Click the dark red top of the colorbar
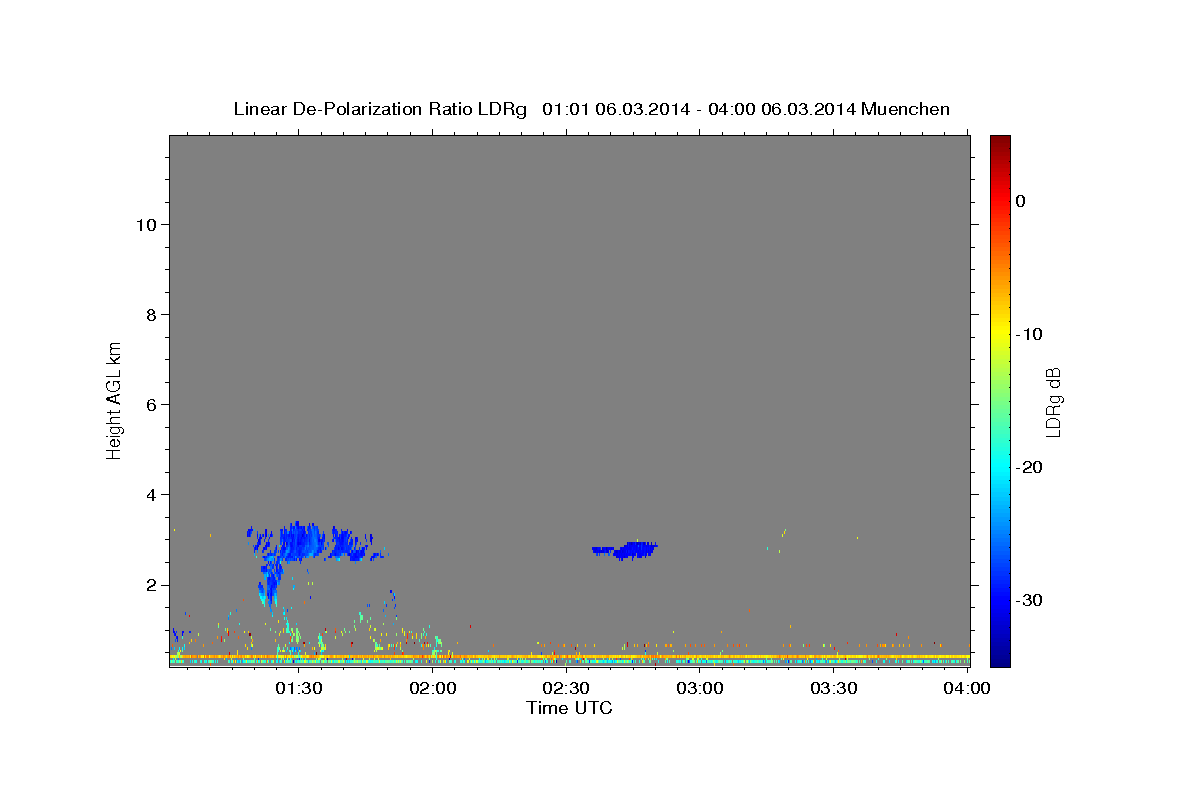1200x800 pixels. (1000, 143)
